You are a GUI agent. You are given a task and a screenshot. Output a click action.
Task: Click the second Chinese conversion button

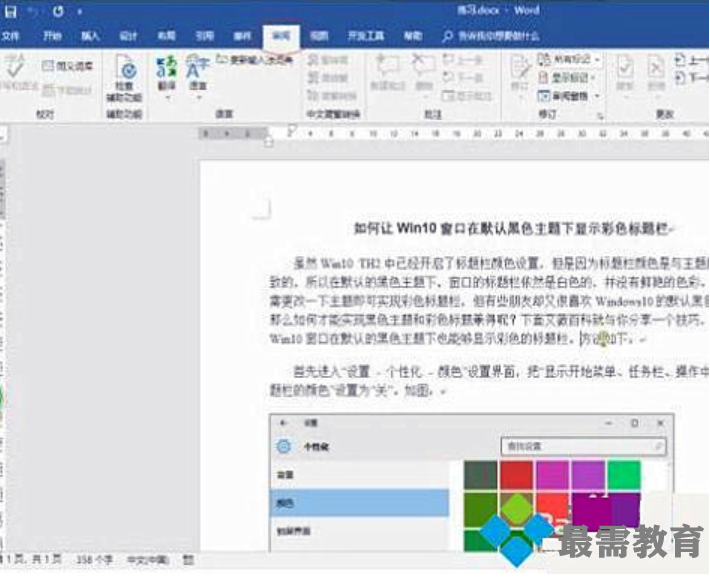click(x=327, y=77)
